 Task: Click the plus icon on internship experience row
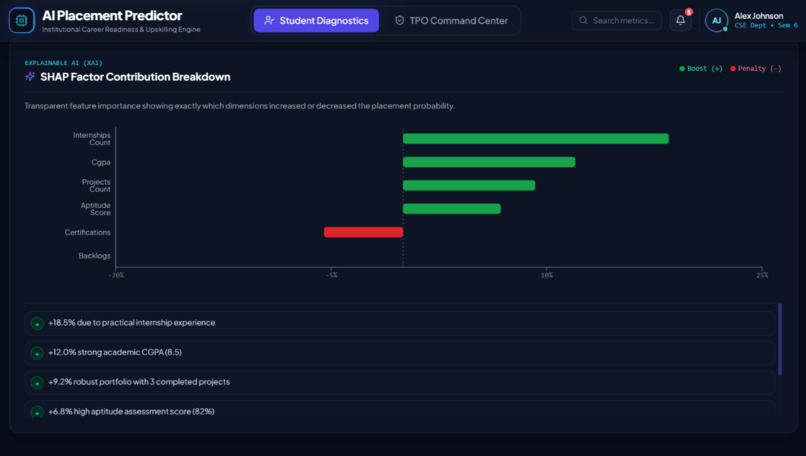pos(37,323)
